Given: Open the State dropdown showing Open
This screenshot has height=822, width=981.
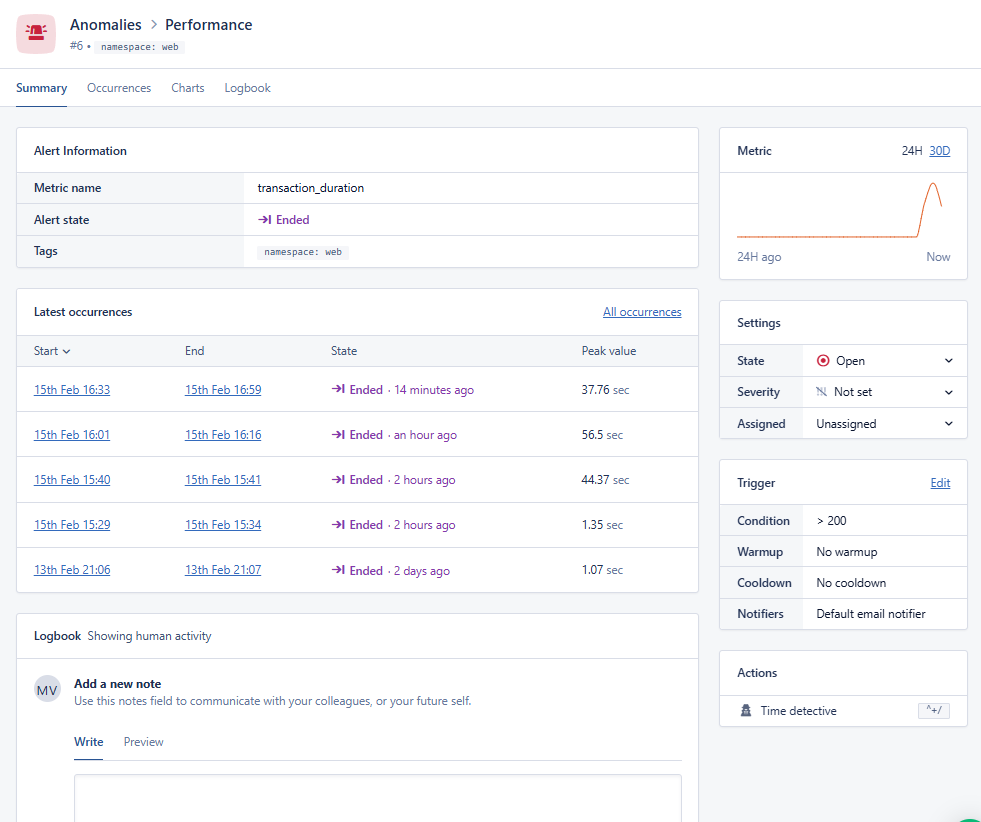Looking at the screenshot, I should [884, 361].
